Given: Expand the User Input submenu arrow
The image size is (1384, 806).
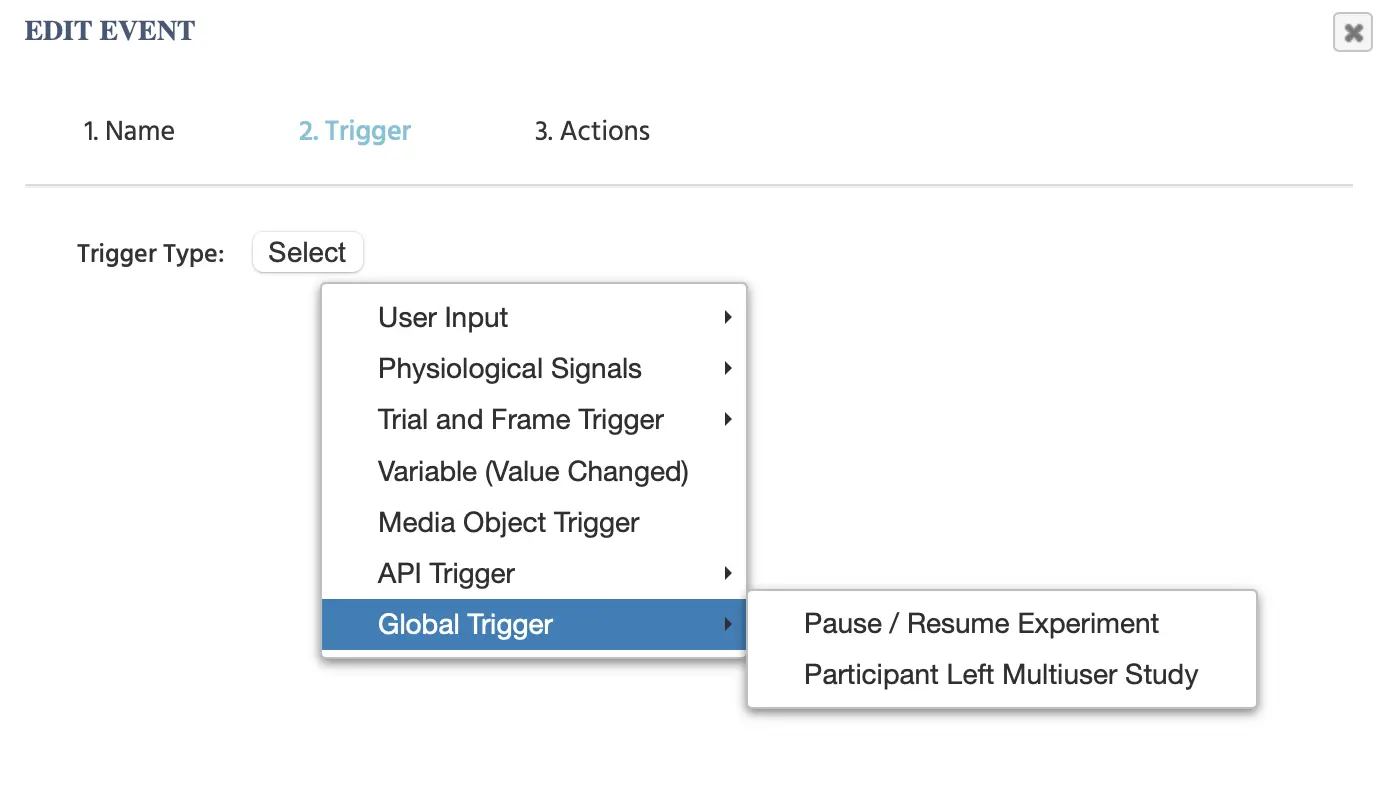Looking at the screenshot, I should pyautogui.click(x=728, y=318).
